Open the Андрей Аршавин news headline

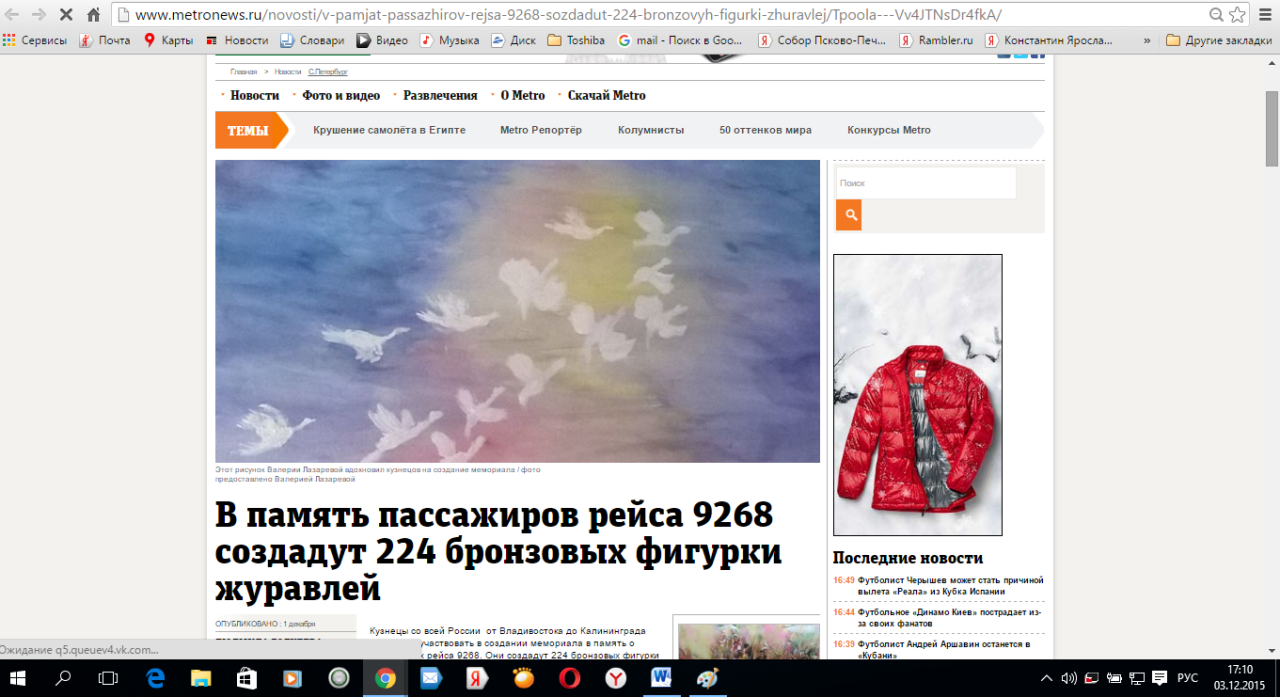pos(943,649)
